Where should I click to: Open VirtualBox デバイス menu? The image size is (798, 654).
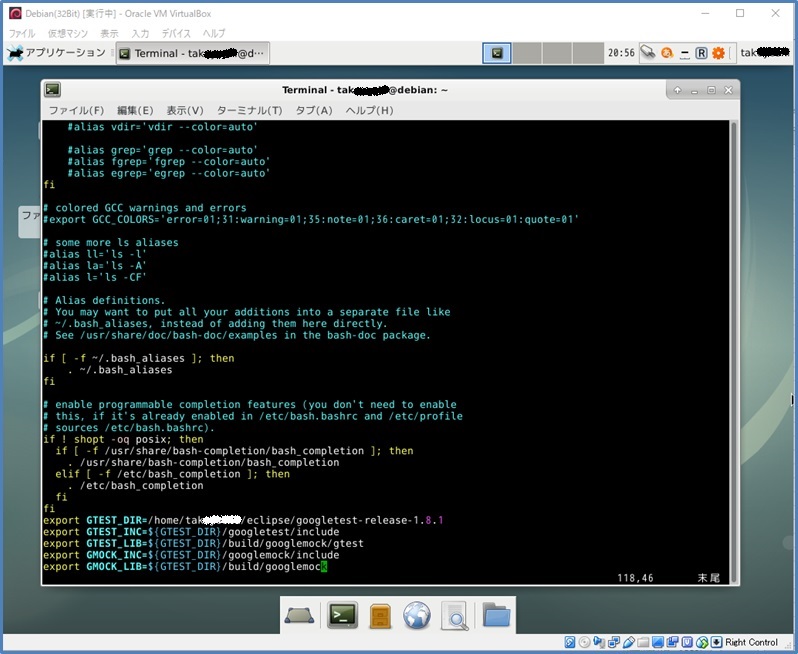point(176,34)
